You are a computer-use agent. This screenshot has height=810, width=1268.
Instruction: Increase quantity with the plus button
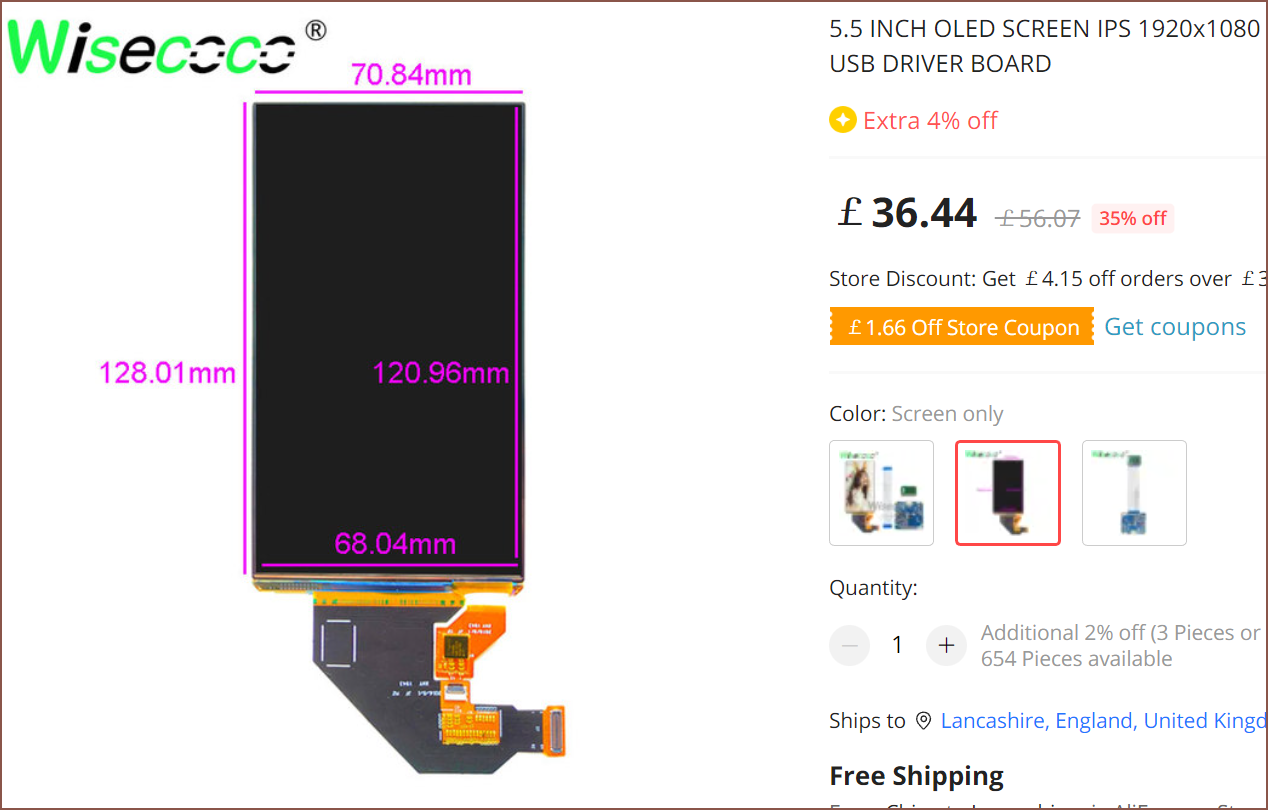(946, 645)
